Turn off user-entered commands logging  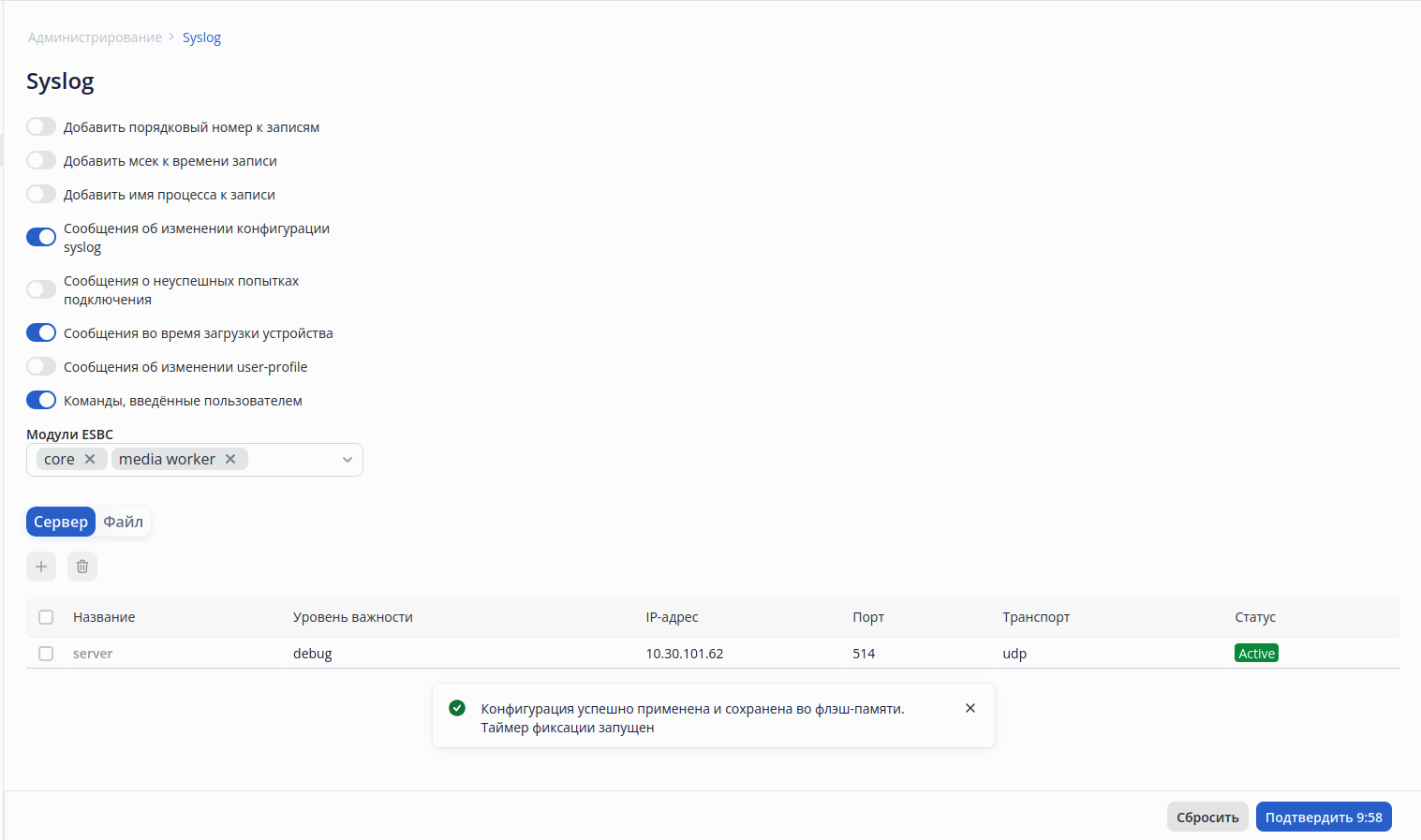click(41, 401)
